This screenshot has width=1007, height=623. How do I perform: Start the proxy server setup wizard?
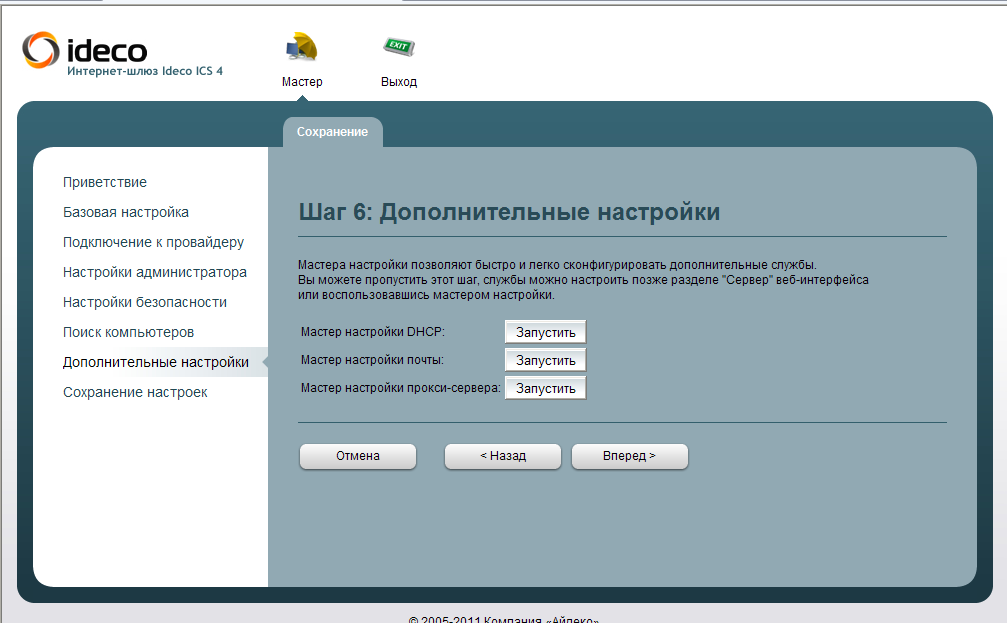coord(545,388)
